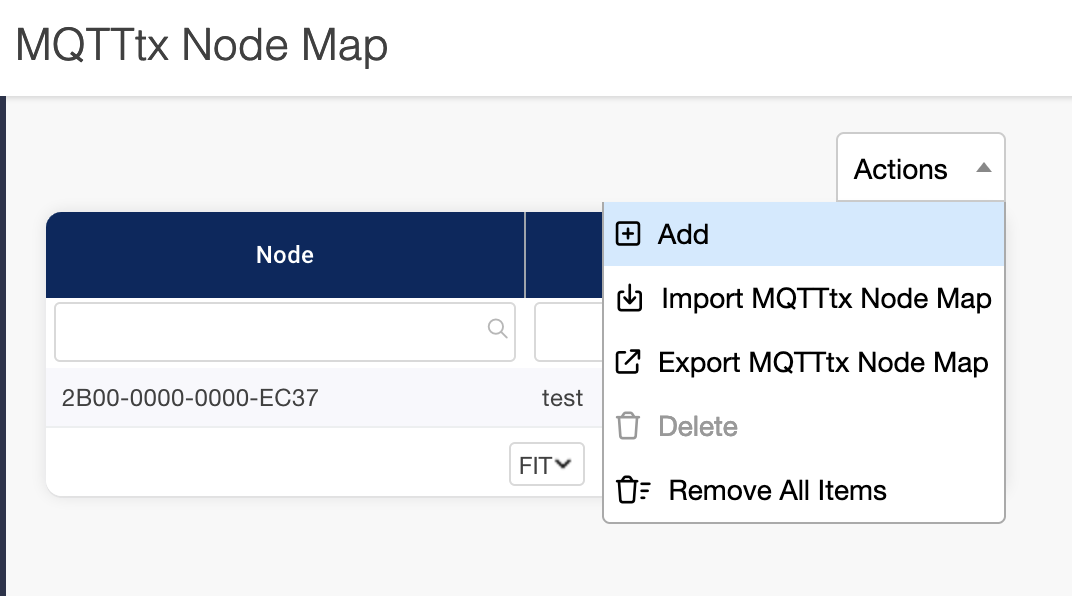Click the Import download-arrow icon
This screenshot has height=596, width=1072.
coord(629,299)
